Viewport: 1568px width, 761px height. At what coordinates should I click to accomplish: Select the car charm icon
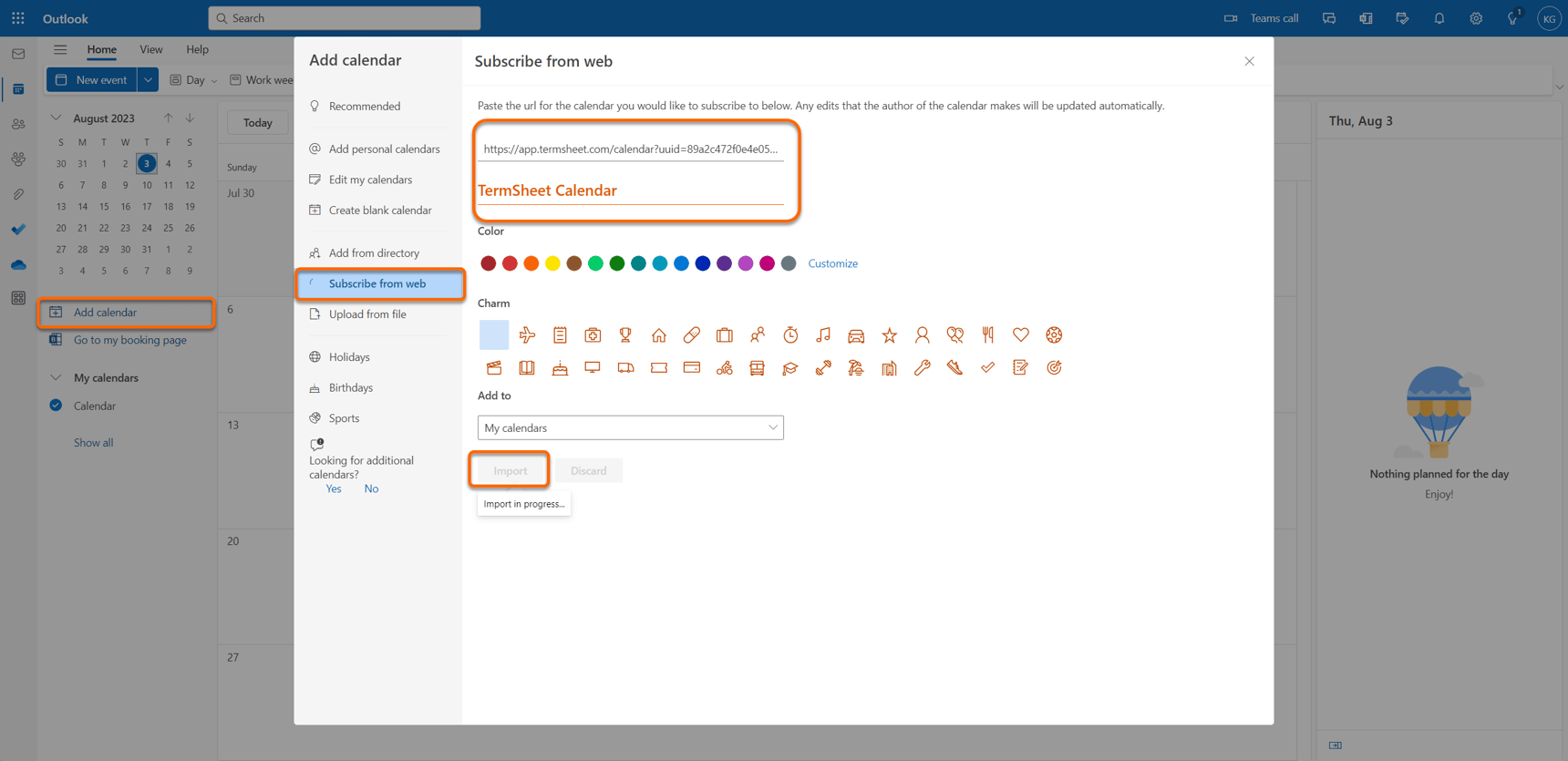coord(856,335)
